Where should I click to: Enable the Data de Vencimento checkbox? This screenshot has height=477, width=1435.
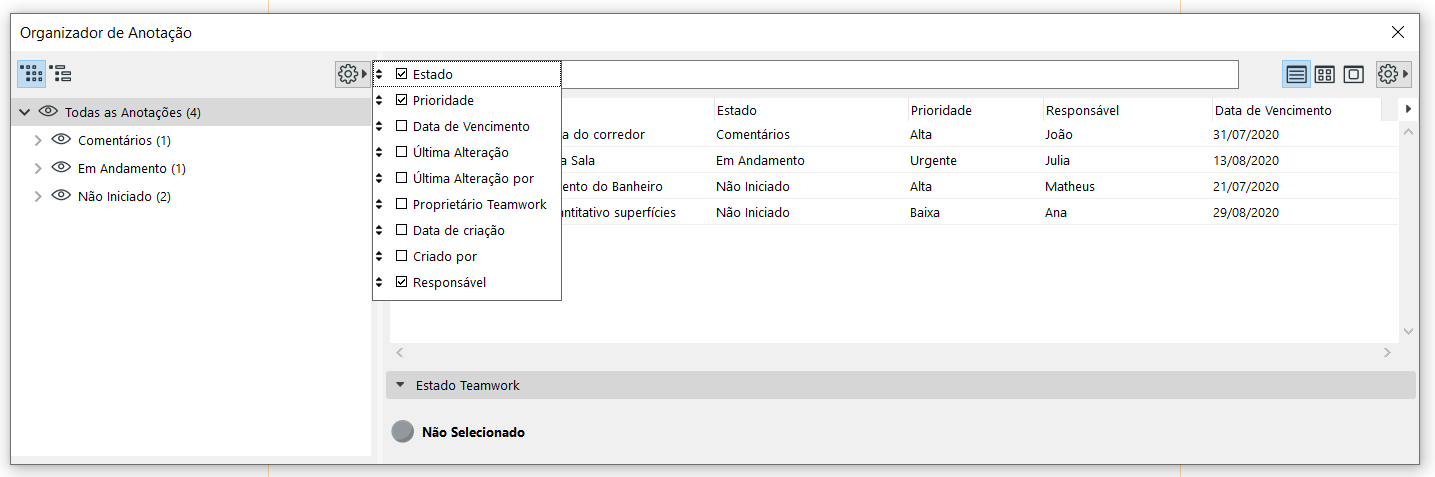click(402, 126)
